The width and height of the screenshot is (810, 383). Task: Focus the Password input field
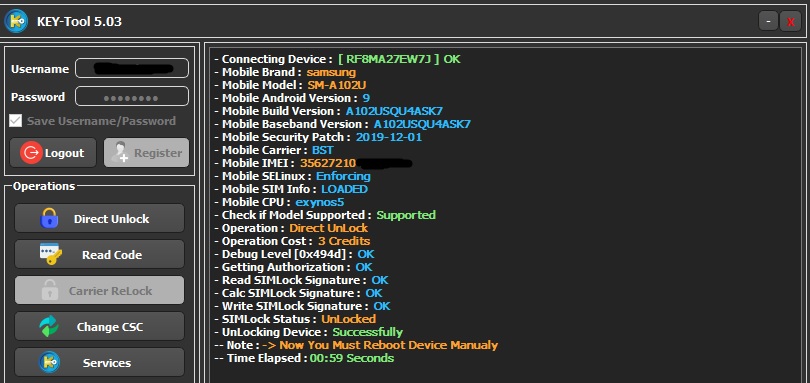click(132, 96)
